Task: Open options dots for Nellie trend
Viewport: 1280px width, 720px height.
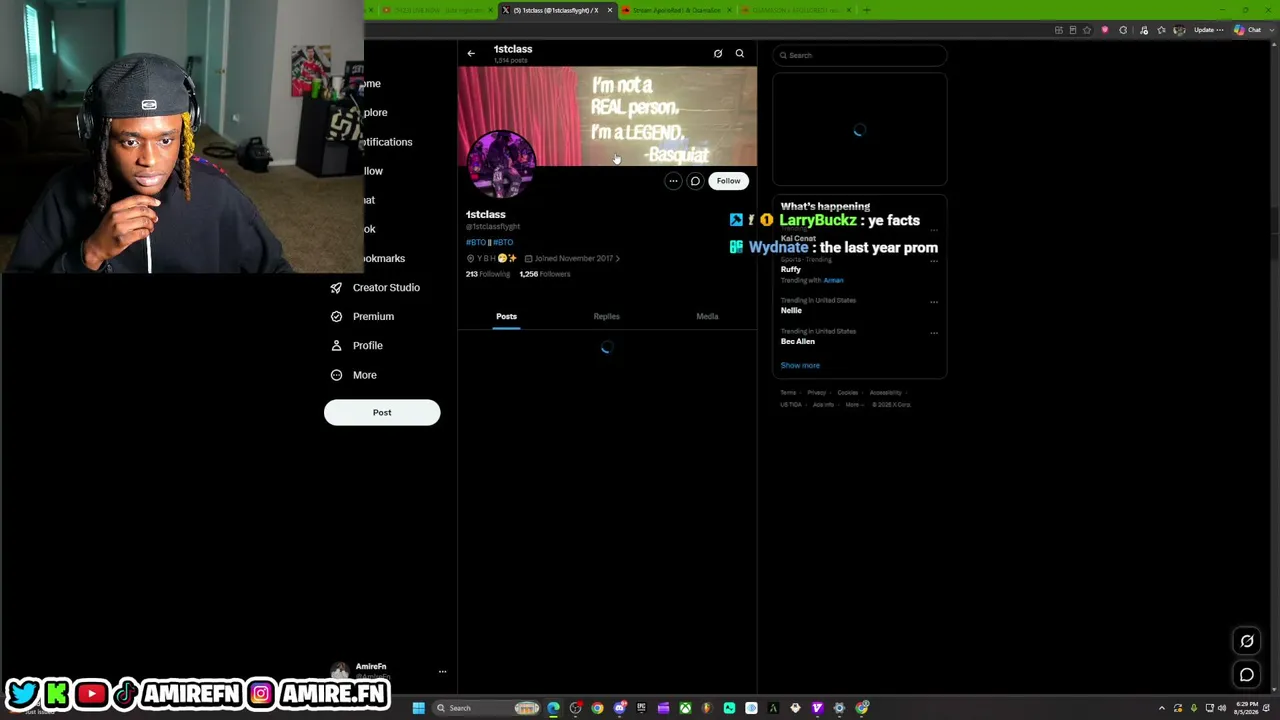Action: (x=934, y=301)
